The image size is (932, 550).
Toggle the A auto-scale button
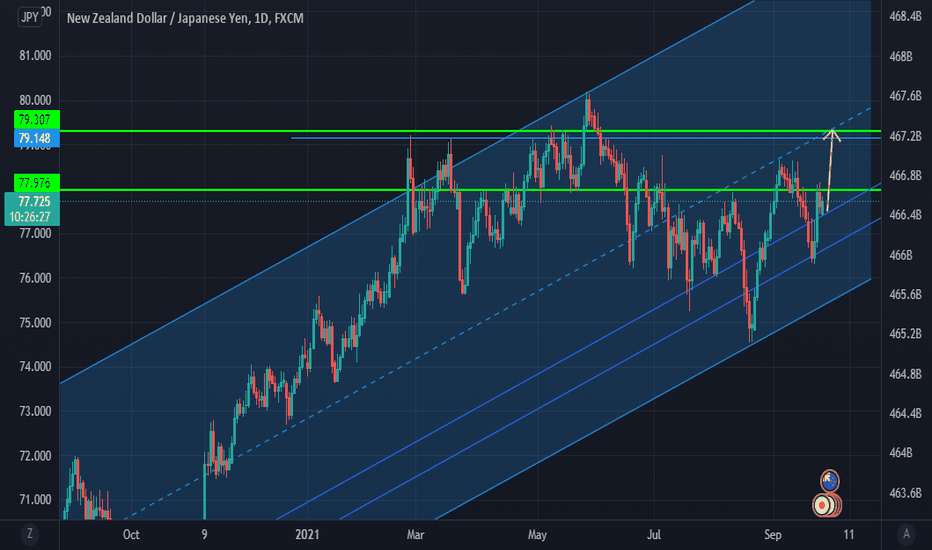(906, 534)
